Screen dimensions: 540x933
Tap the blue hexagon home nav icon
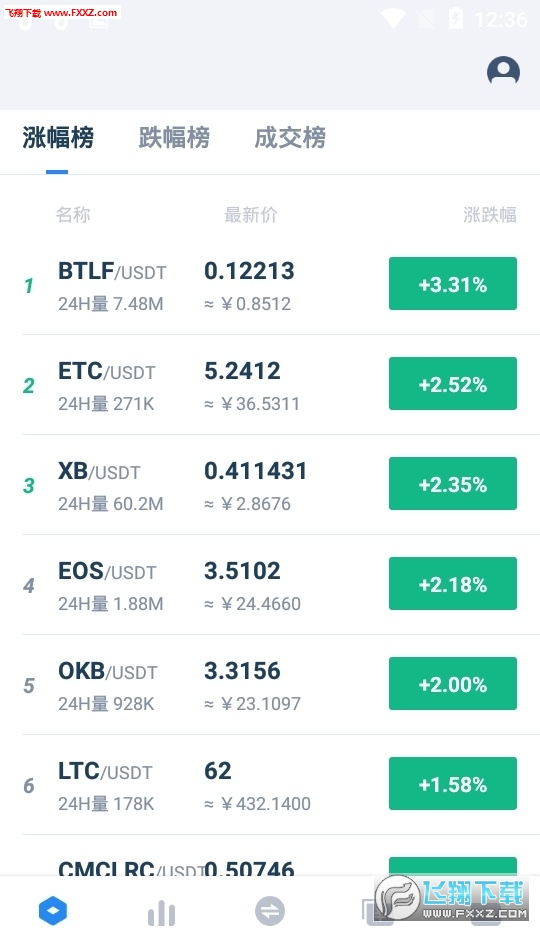[x=54, y=910]
